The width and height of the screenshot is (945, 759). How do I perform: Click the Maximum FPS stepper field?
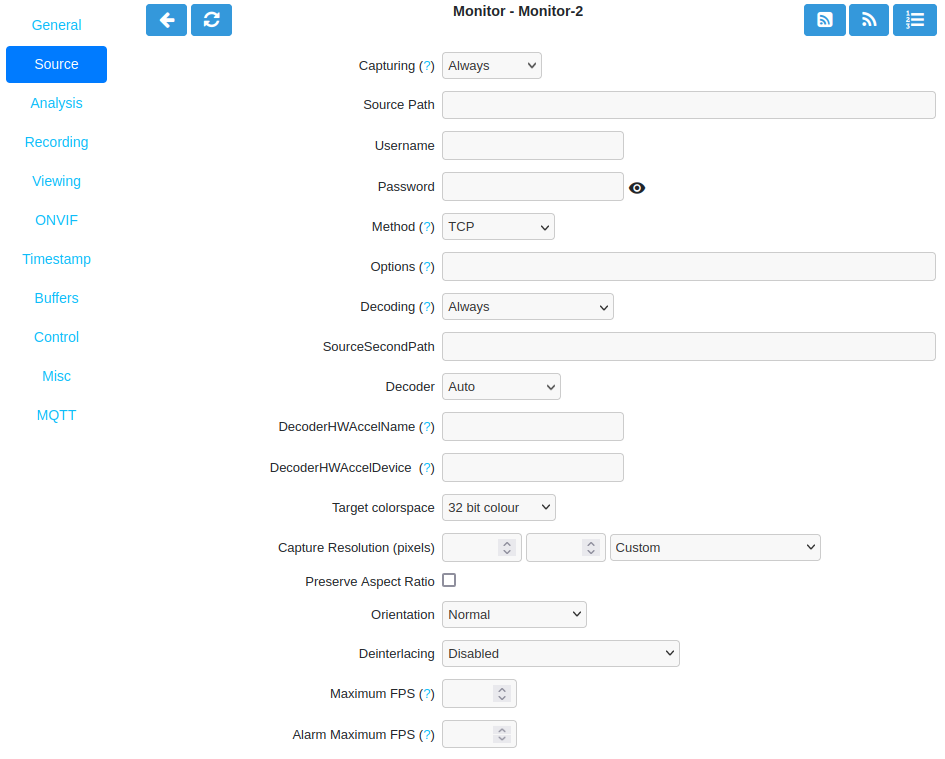pos(479,694)
